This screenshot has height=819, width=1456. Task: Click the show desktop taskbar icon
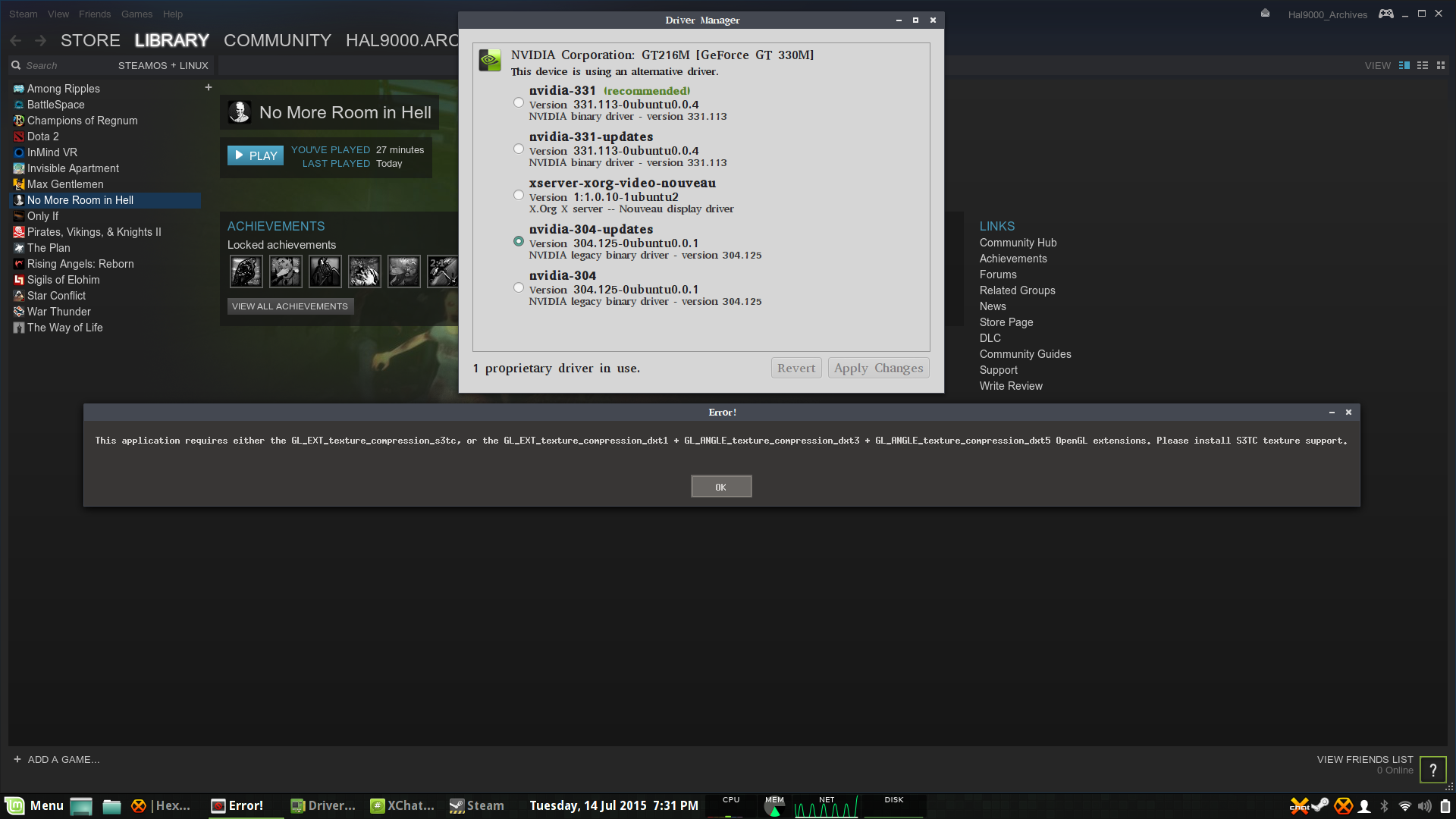pyautogui.click(x=81, y=806)
